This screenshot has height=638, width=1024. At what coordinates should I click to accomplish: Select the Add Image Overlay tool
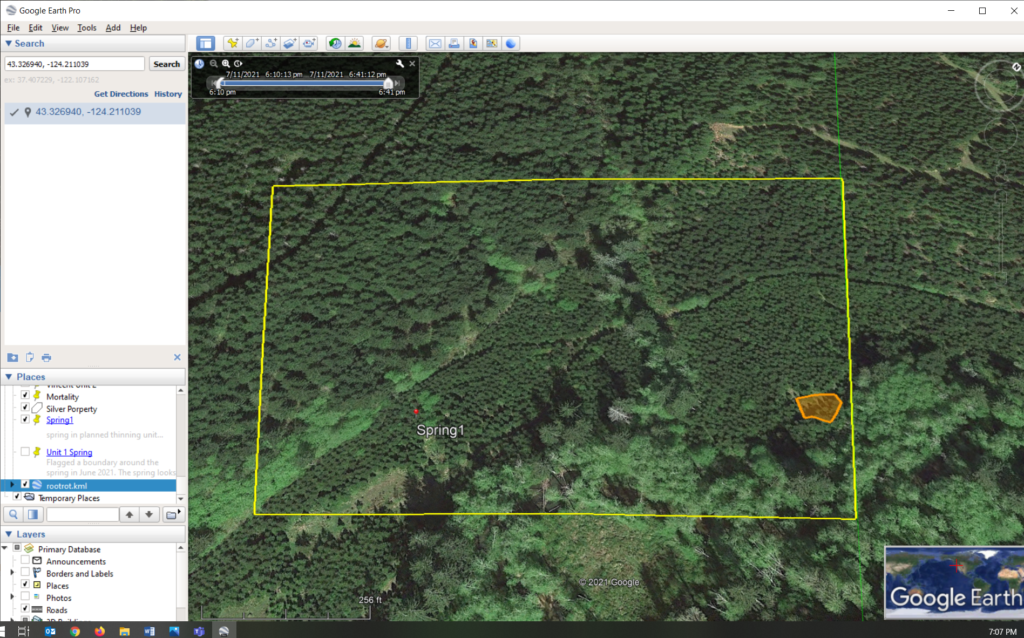coord(289,43)
